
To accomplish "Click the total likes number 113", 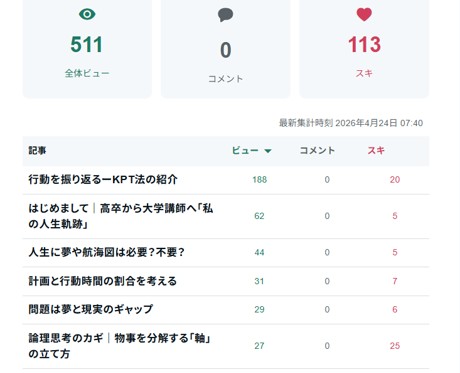I will pos(364,44).
